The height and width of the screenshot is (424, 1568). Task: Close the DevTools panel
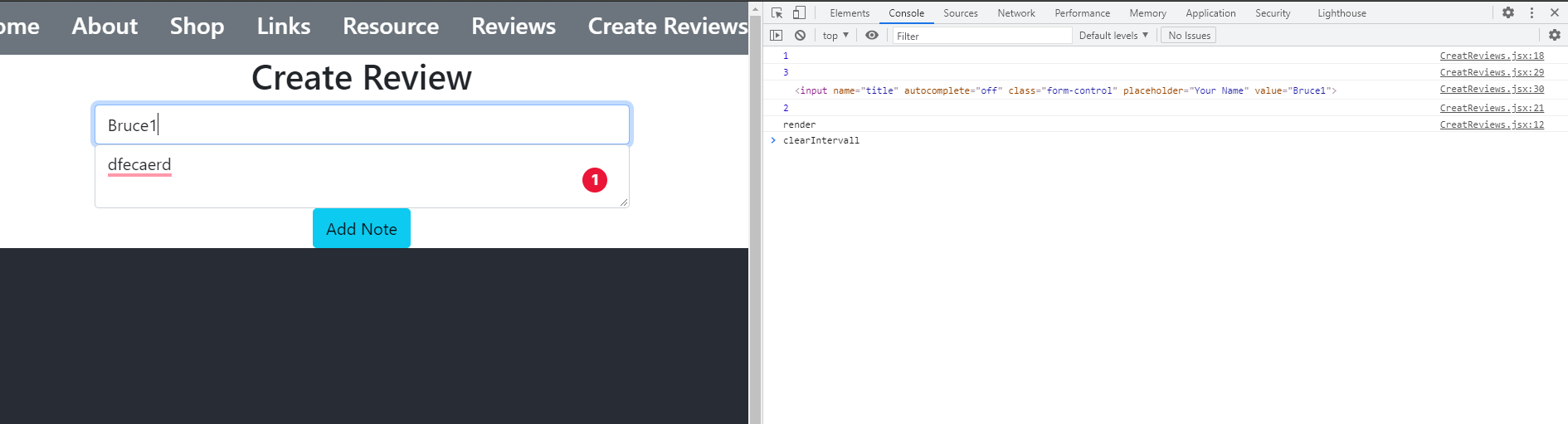[x=1555, y=12]
